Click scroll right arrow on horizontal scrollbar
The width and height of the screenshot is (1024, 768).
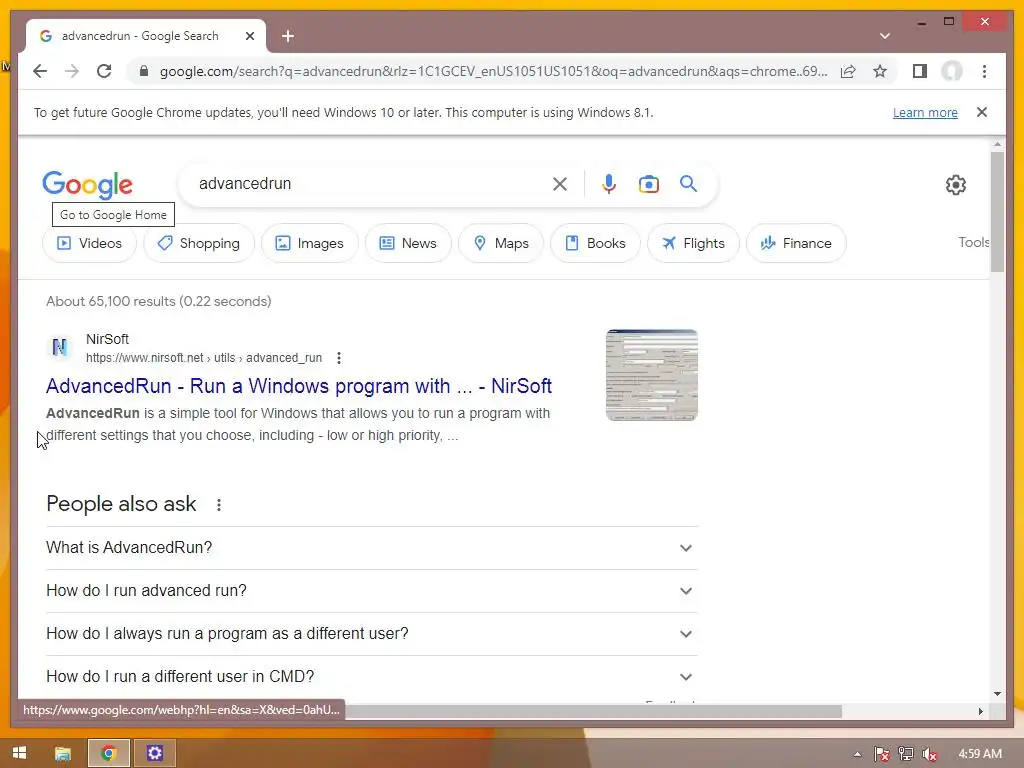pos(980,711)
